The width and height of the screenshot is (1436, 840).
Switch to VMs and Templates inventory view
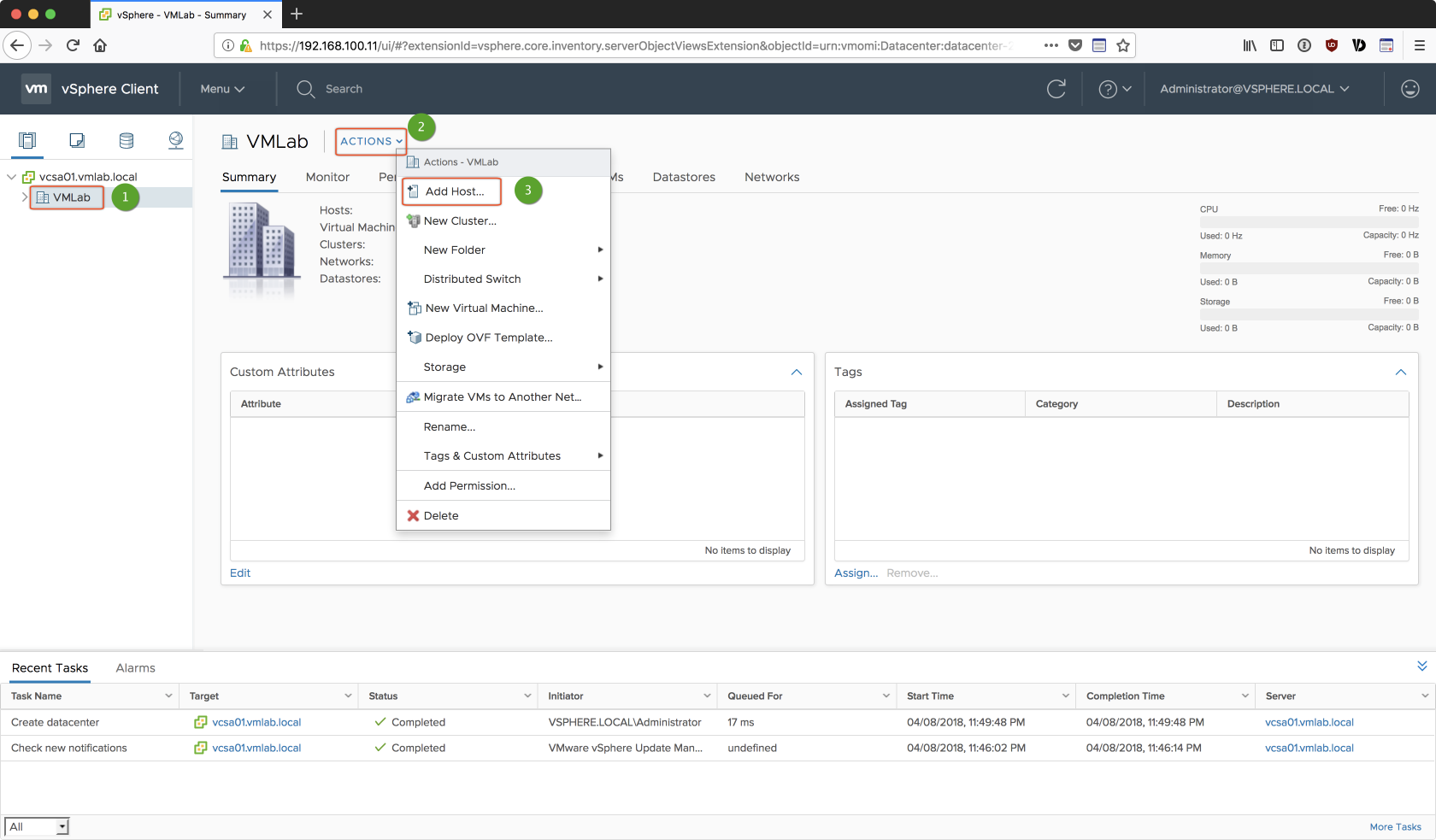pyautogui.click(x=77, y=140)
